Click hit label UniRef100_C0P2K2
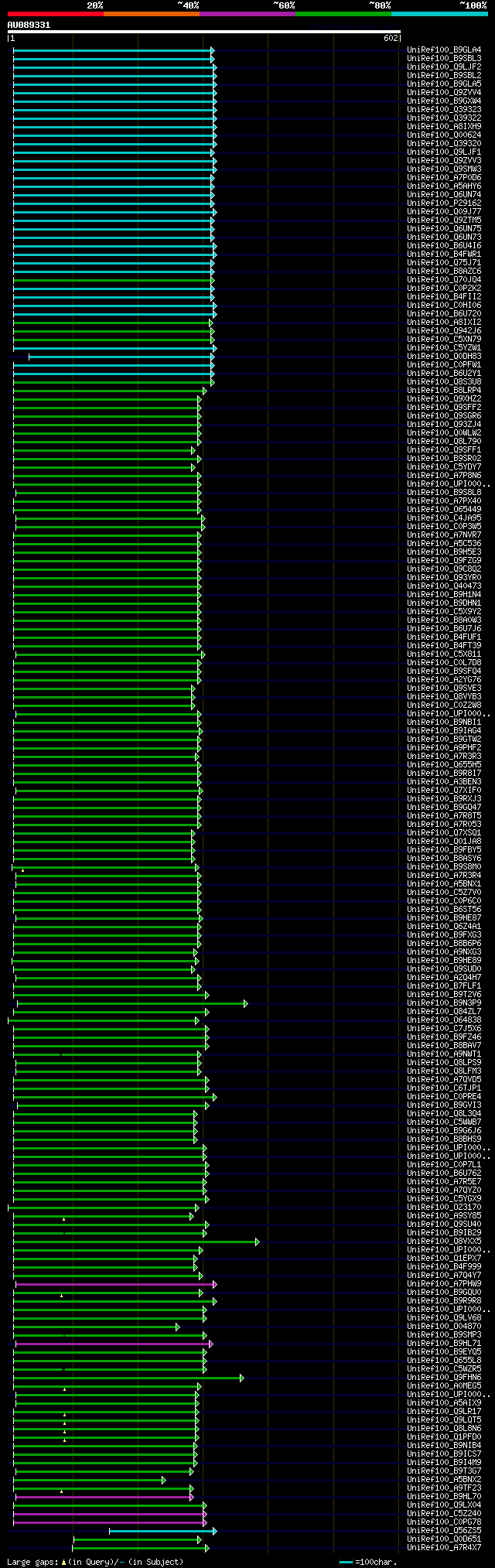The image size is (495, 1568). [444, 289]
